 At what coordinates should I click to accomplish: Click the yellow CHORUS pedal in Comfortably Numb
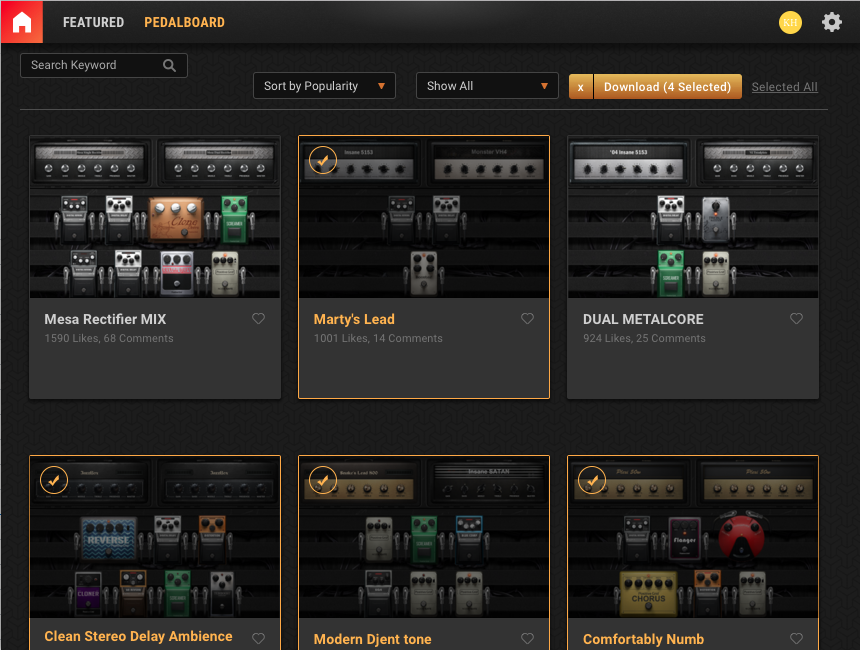[648, 594]
